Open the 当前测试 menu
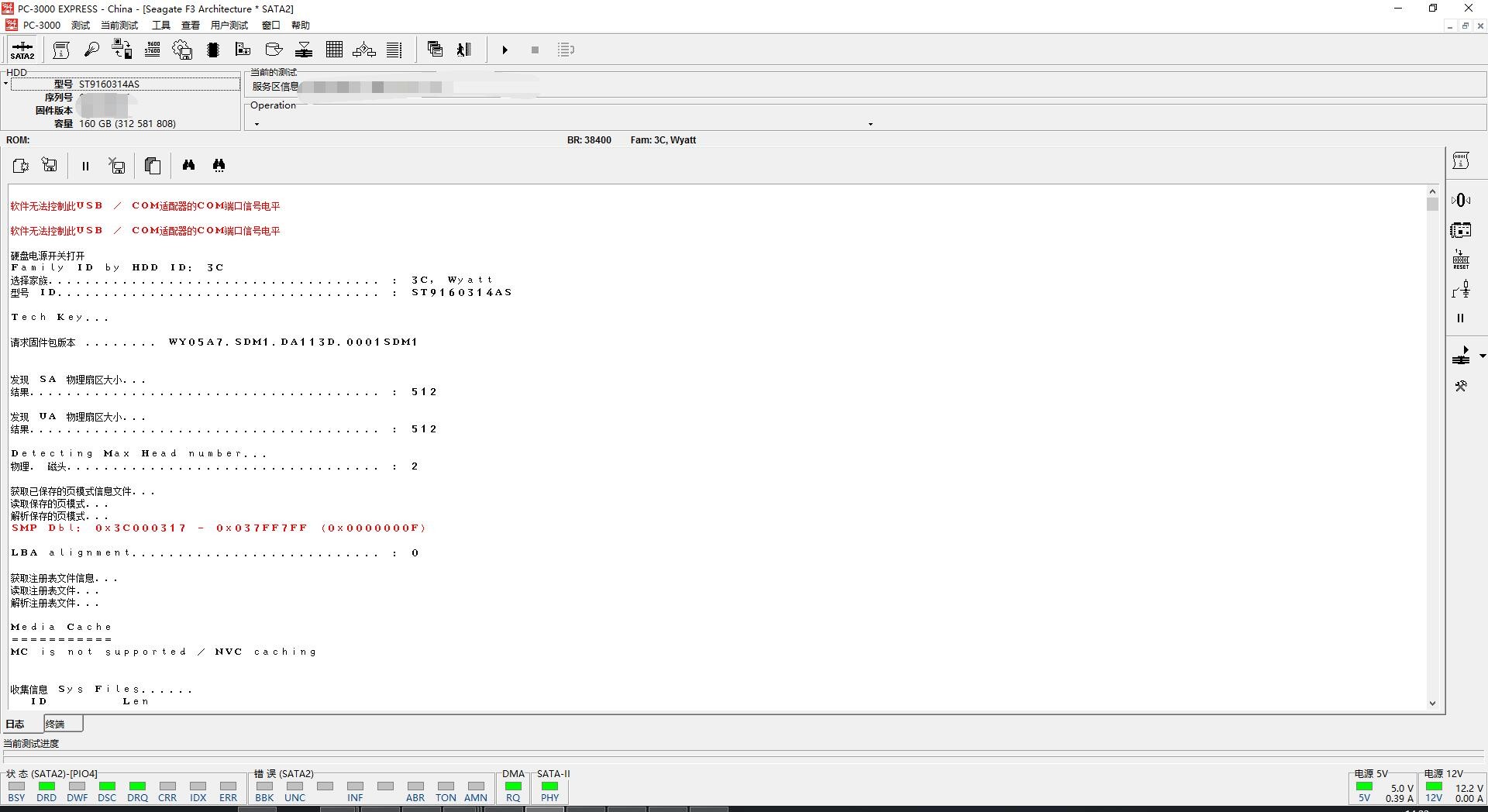 coord(119,26)
